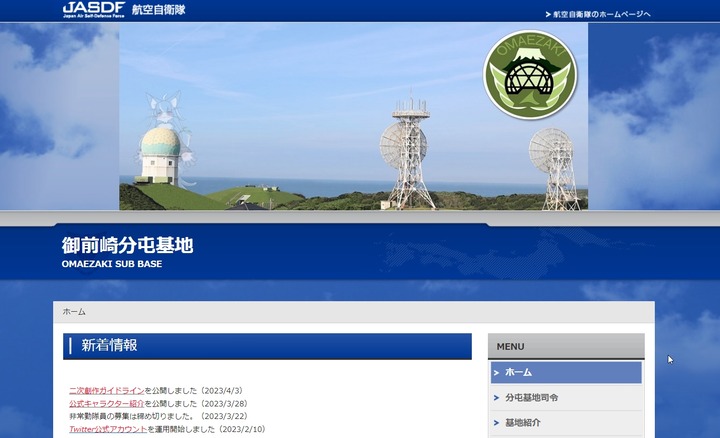The width and height of the screenshot is (720, 438).
Task: Click the arrow icon beside 分屯基地司令
Action: point(496,398)
